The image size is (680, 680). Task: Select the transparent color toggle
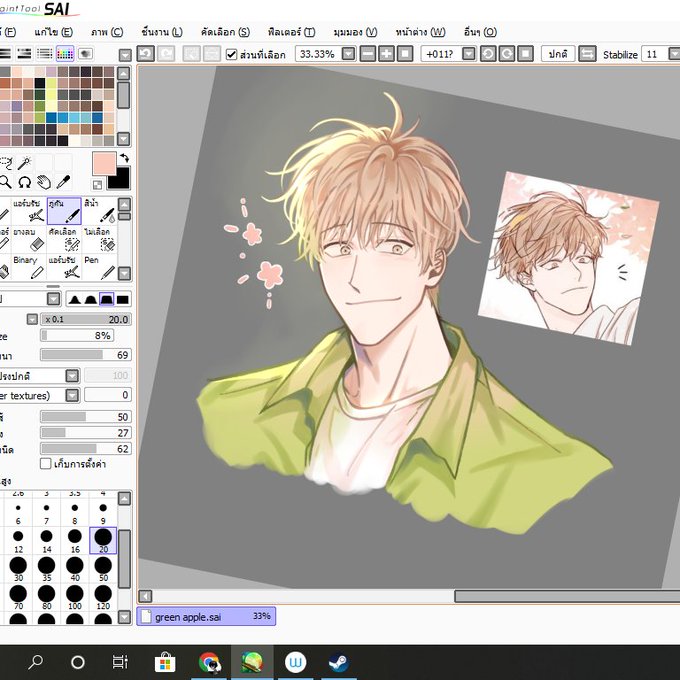pos(98,185)
